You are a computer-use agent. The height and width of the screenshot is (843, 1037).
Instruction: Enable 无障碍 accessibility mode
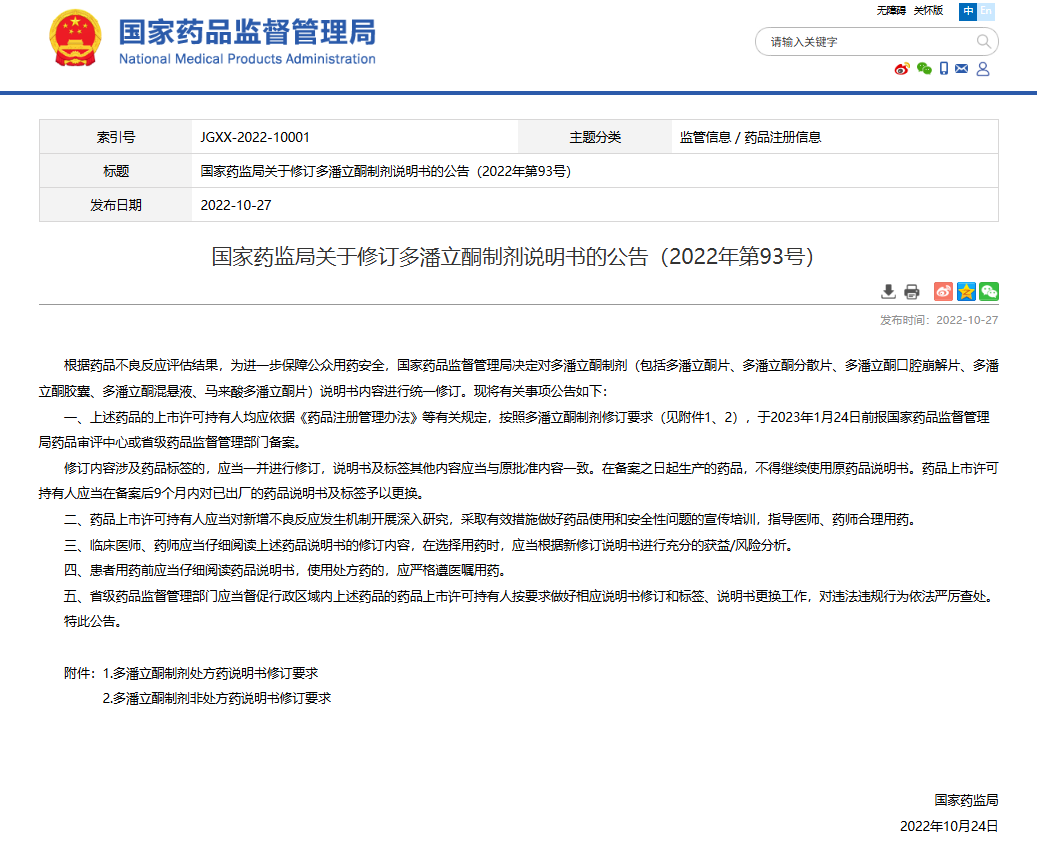click(891, 10)
